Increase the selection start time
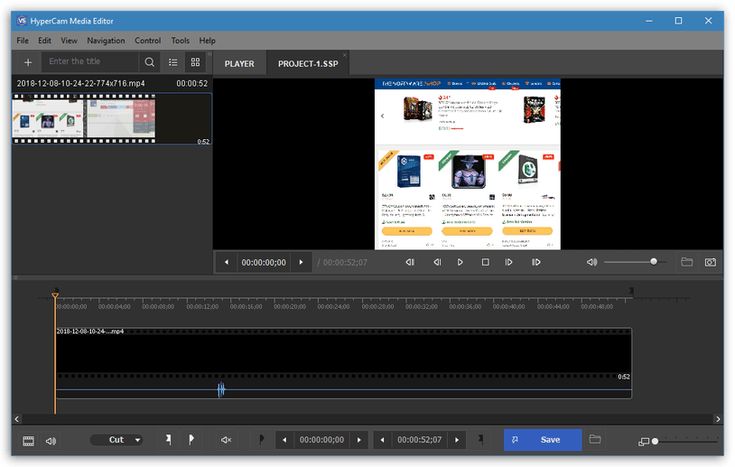Image resolution: width=735 pixels, height=467 pixels. click(359, 440)
